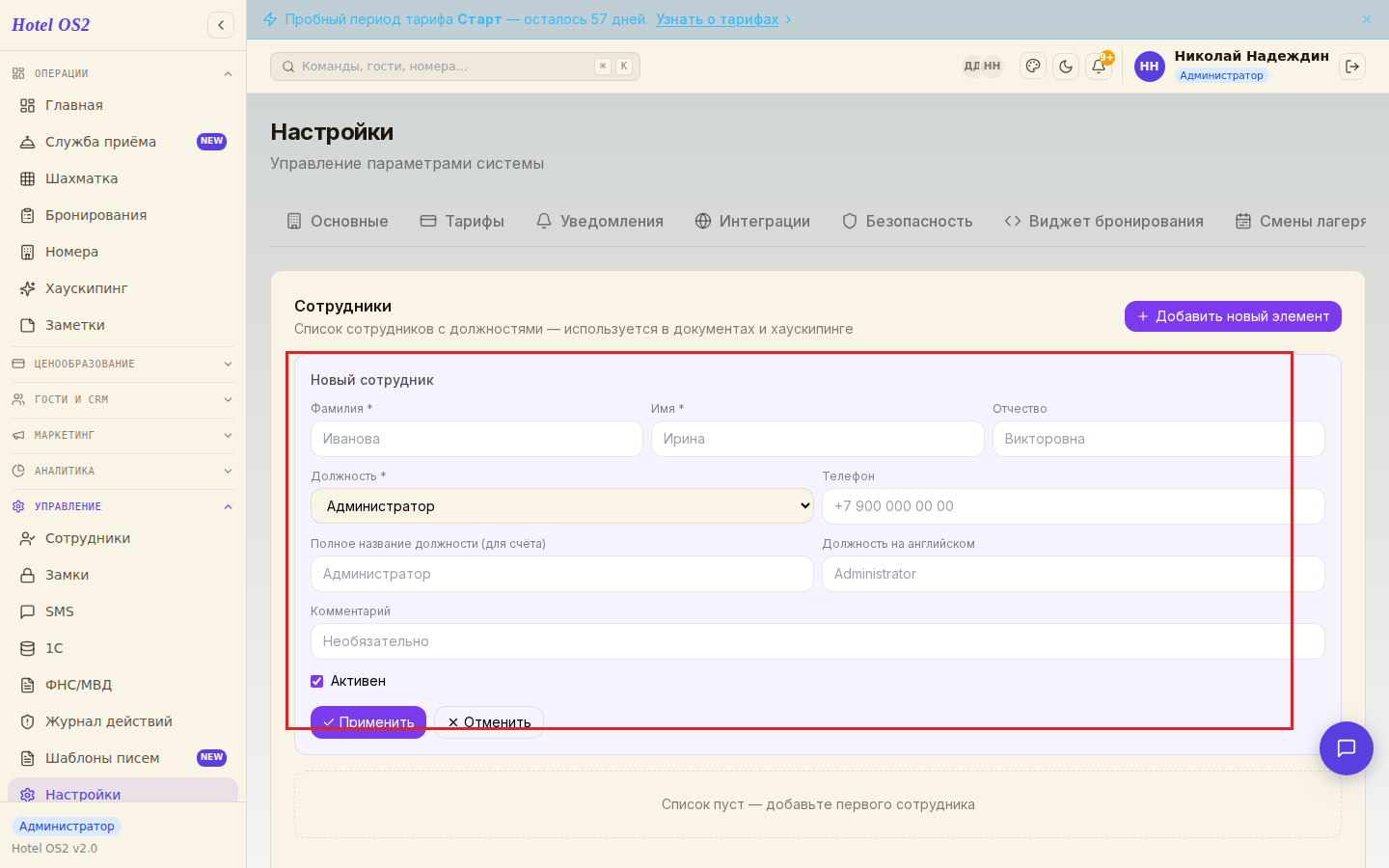
Task: Collapse the Управление sidebar group
Action: pos(122,506)
